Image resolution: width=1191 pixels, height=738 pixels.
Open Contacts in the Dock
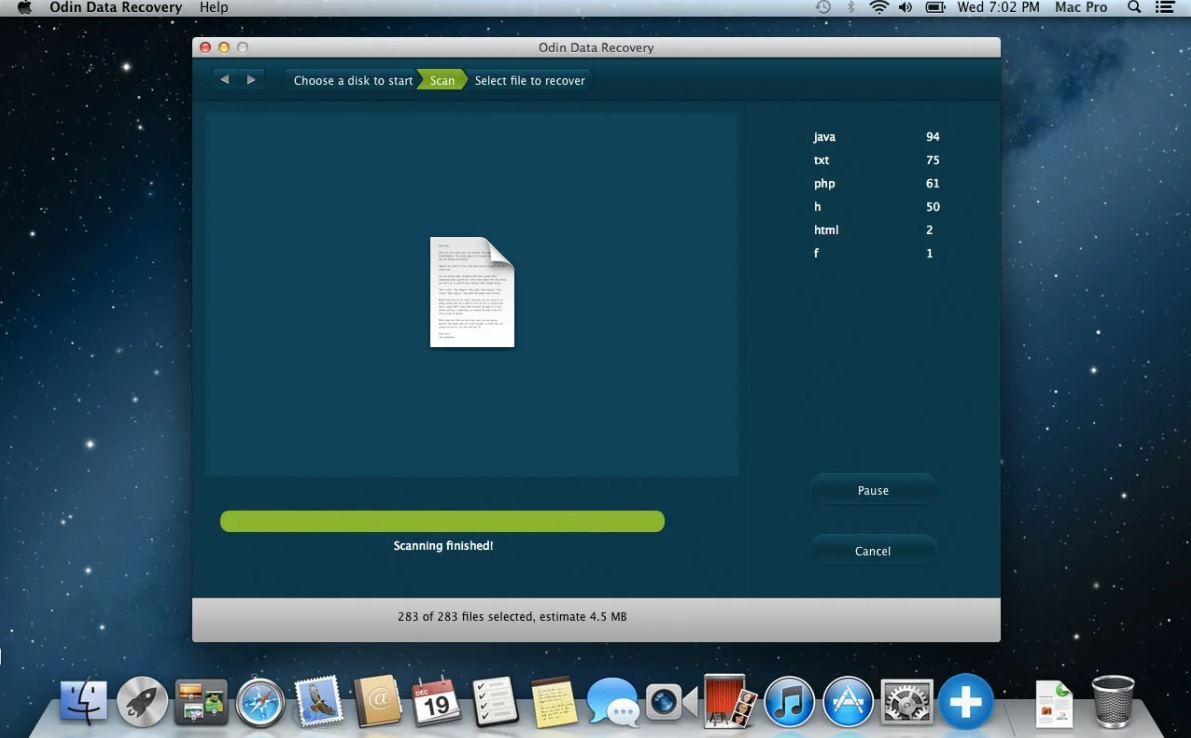coord(377,700)
